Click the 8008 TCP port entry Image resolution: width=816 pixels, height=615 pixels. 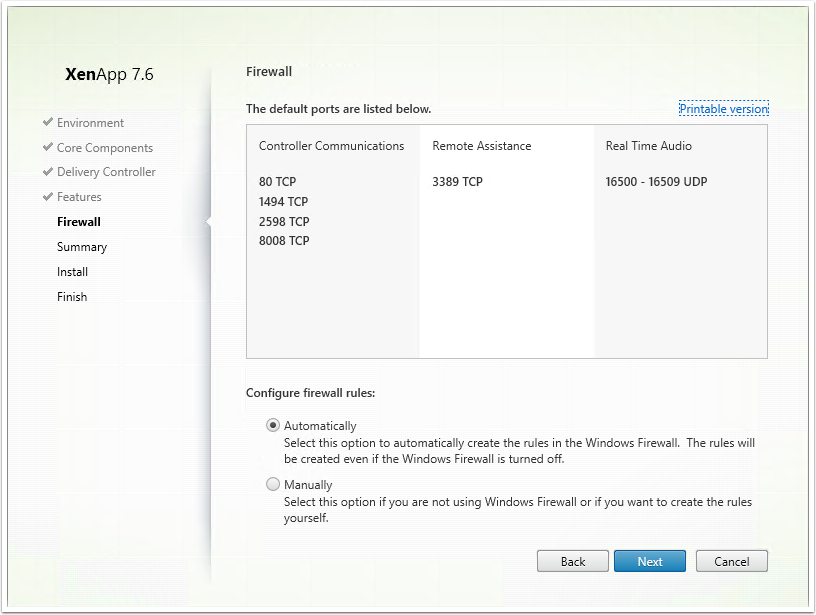[284, 240]
